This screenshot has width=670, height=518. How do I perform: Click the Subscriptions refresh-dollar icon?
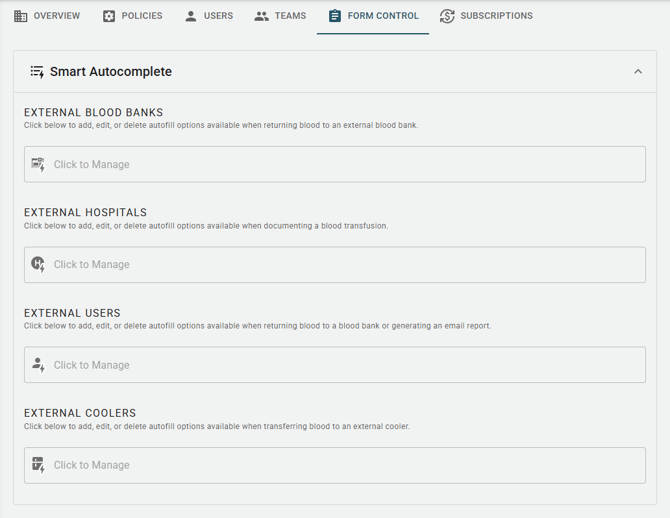pos(447,16)
